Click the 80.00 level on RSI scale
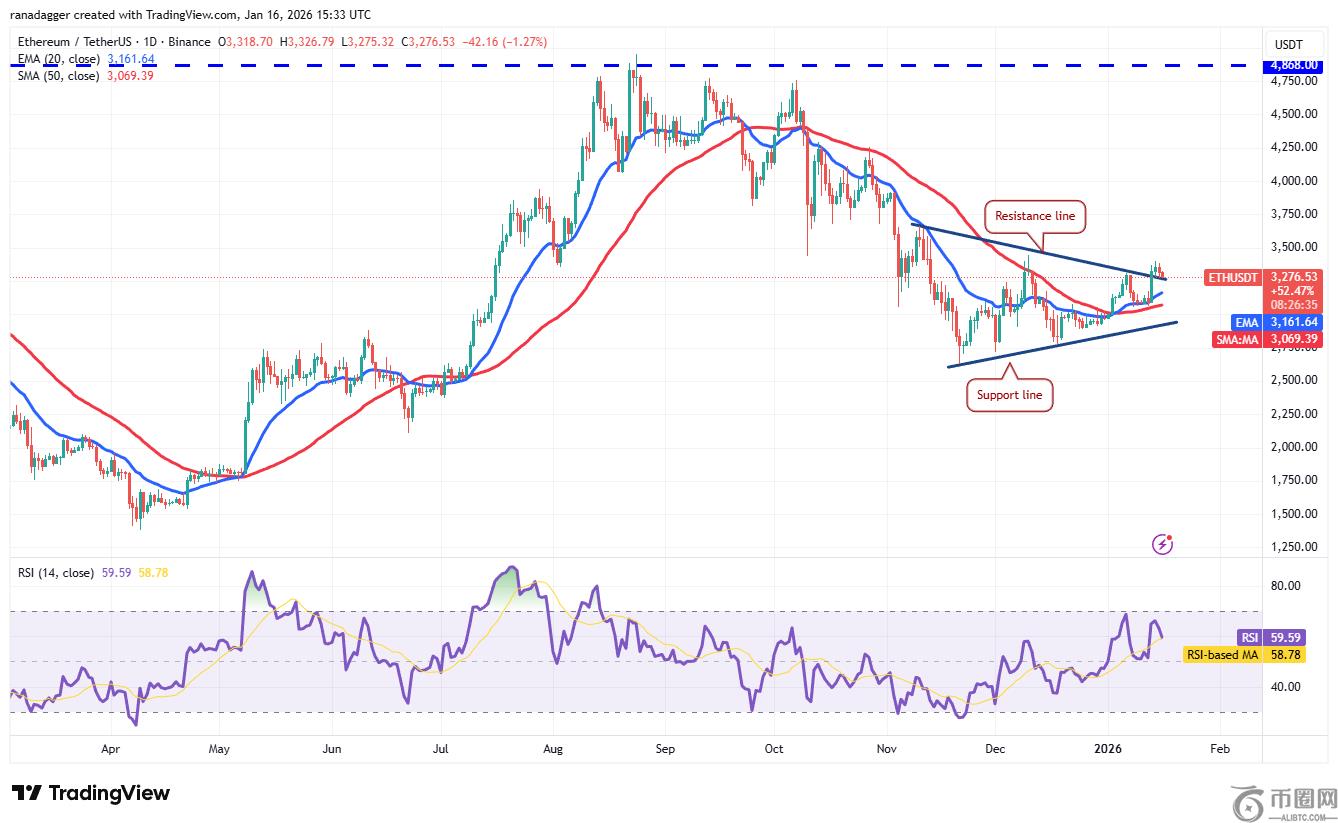 pyautogui.click(x=1286, y=586)
